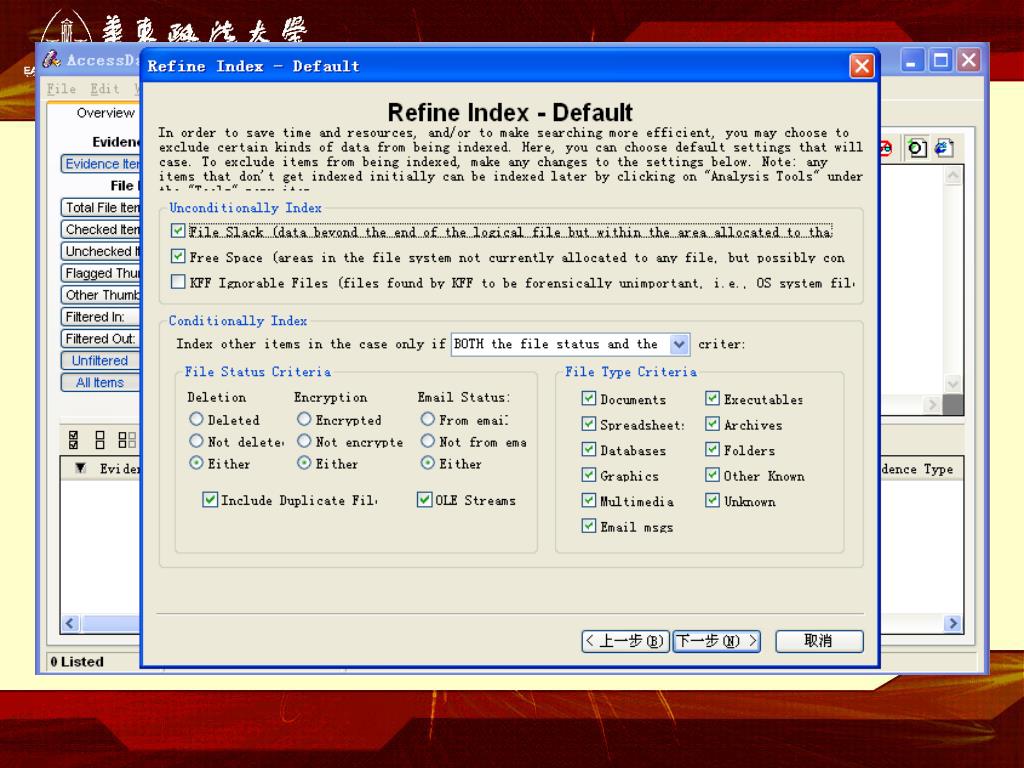Toggle Free Space index checkbox
The width and height of the screenshot is (1024, 768).
(x=178, y=256)
